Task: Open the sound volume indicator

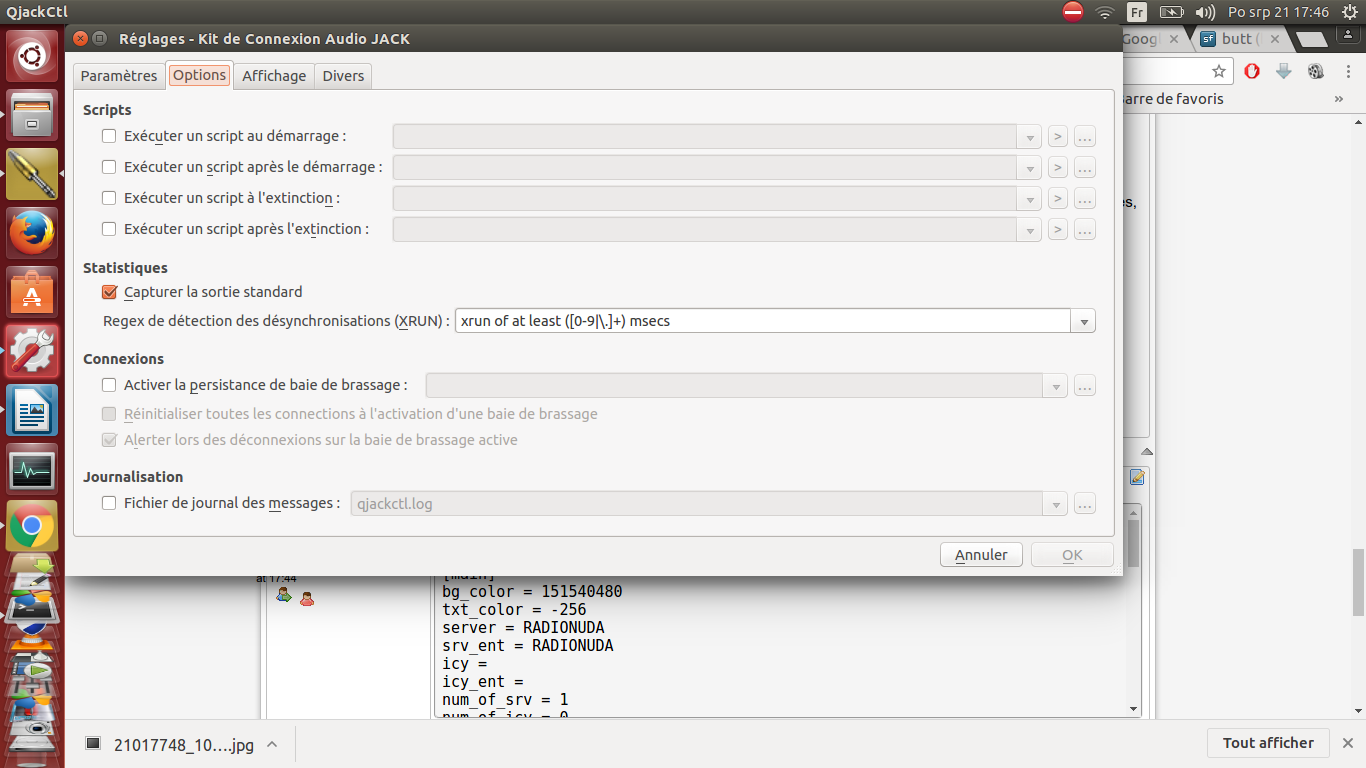Action: 1205,12
